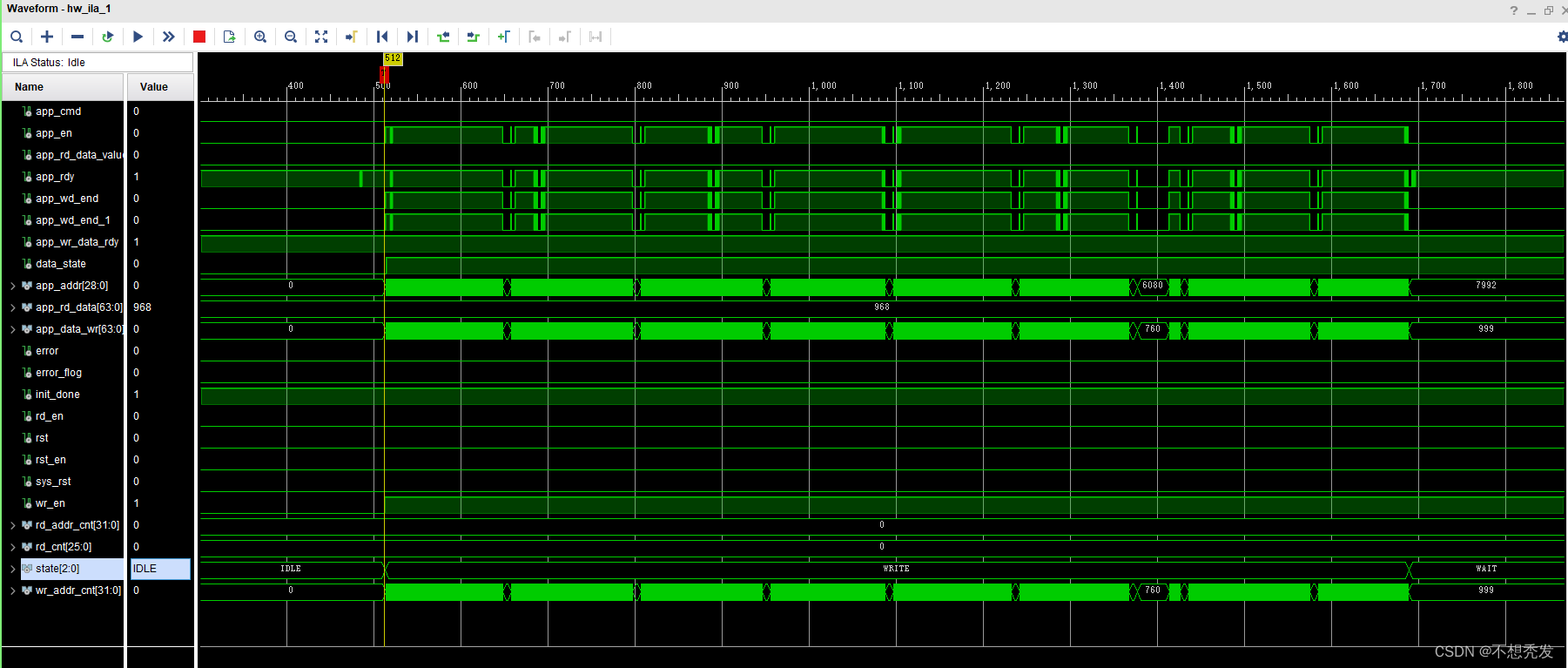Click the ILA Status Idle label
Screen dimensions: 1568x668
49,63
